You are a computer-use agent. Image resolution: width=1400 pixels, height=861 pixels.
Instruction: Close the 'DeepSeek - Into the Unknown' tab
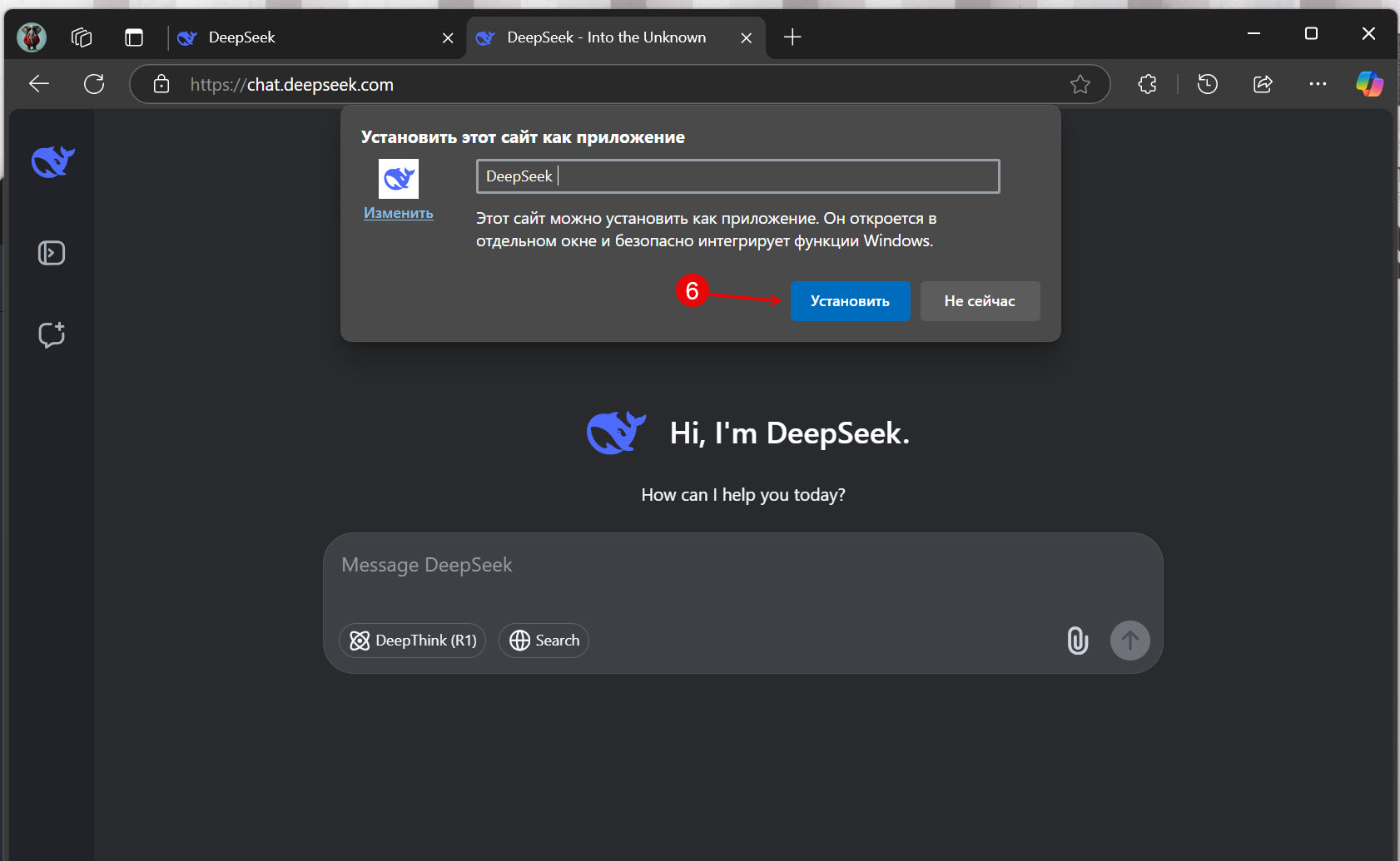[747, 37]
